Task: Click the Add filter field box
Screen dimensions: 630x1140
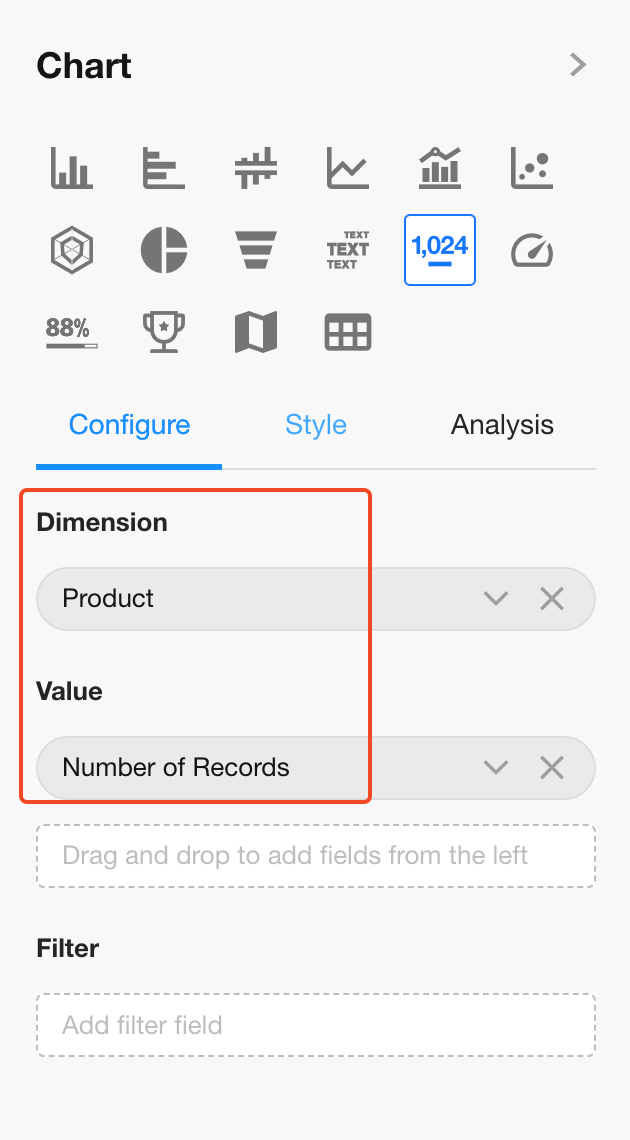Action: 316,1025
